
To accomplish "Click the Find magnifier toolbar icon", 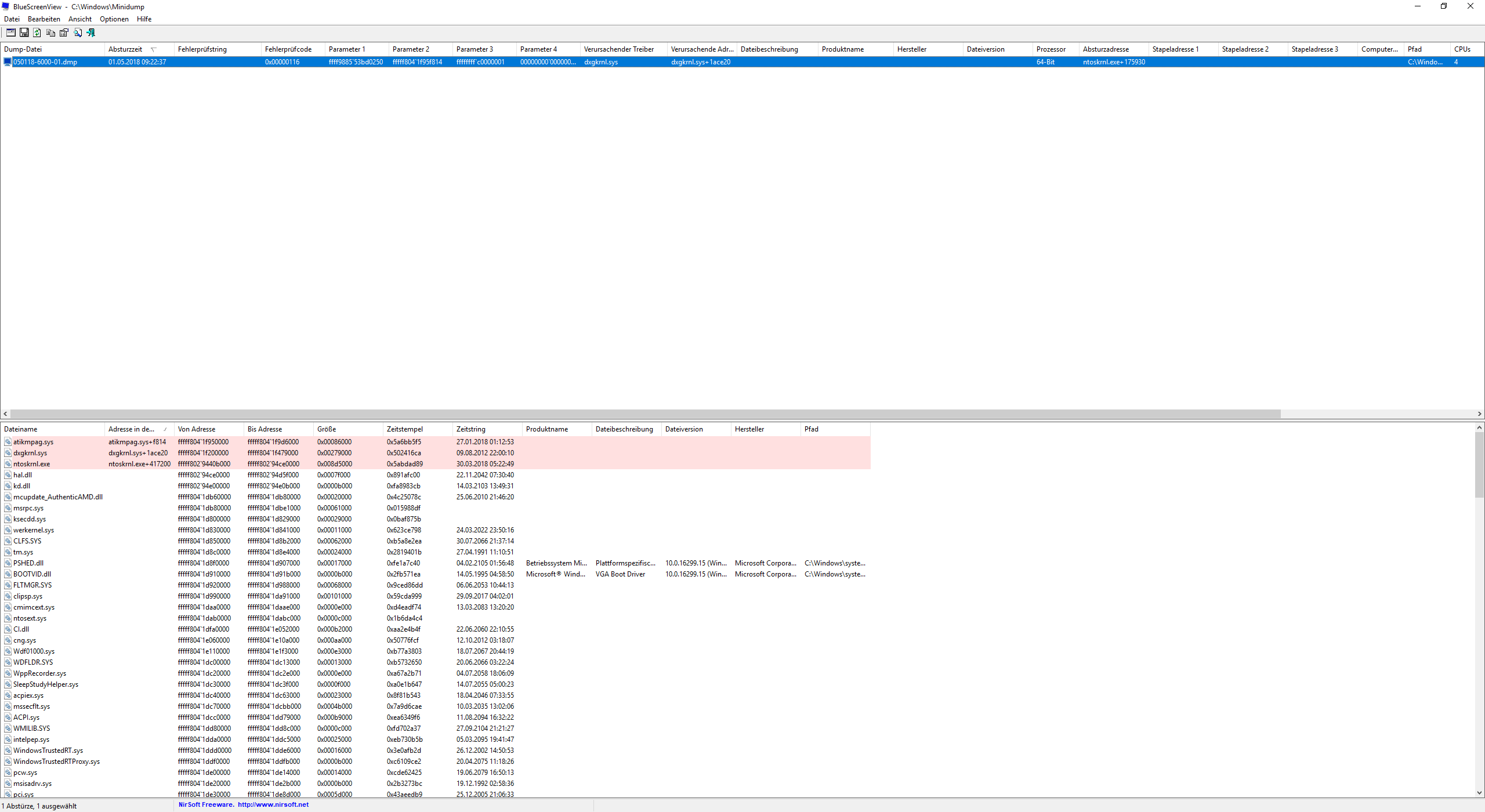I will click(x=78, y=32).
